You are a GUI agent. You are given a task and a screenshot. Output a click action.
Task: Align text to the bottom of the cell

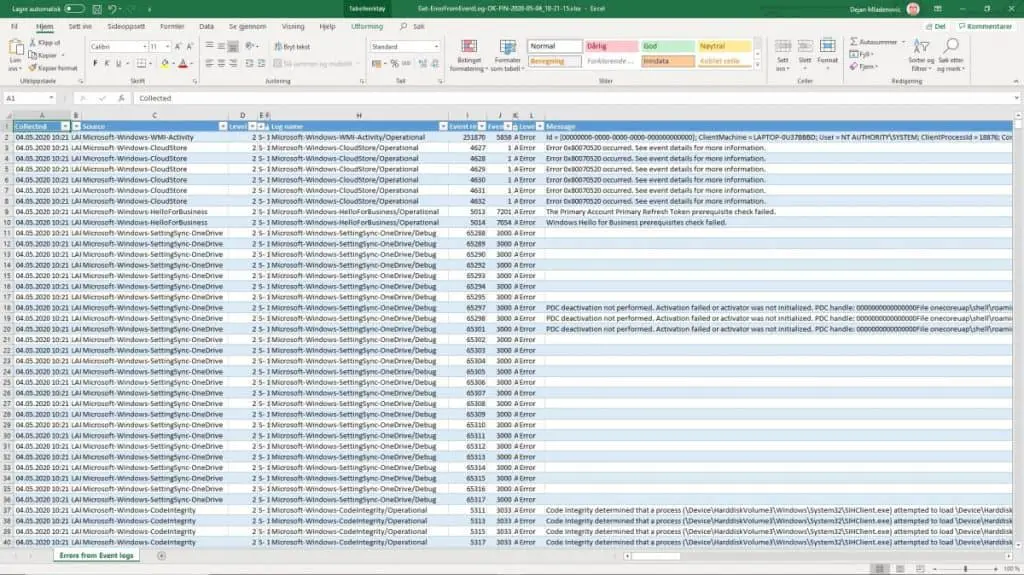(x=233, y=46)
